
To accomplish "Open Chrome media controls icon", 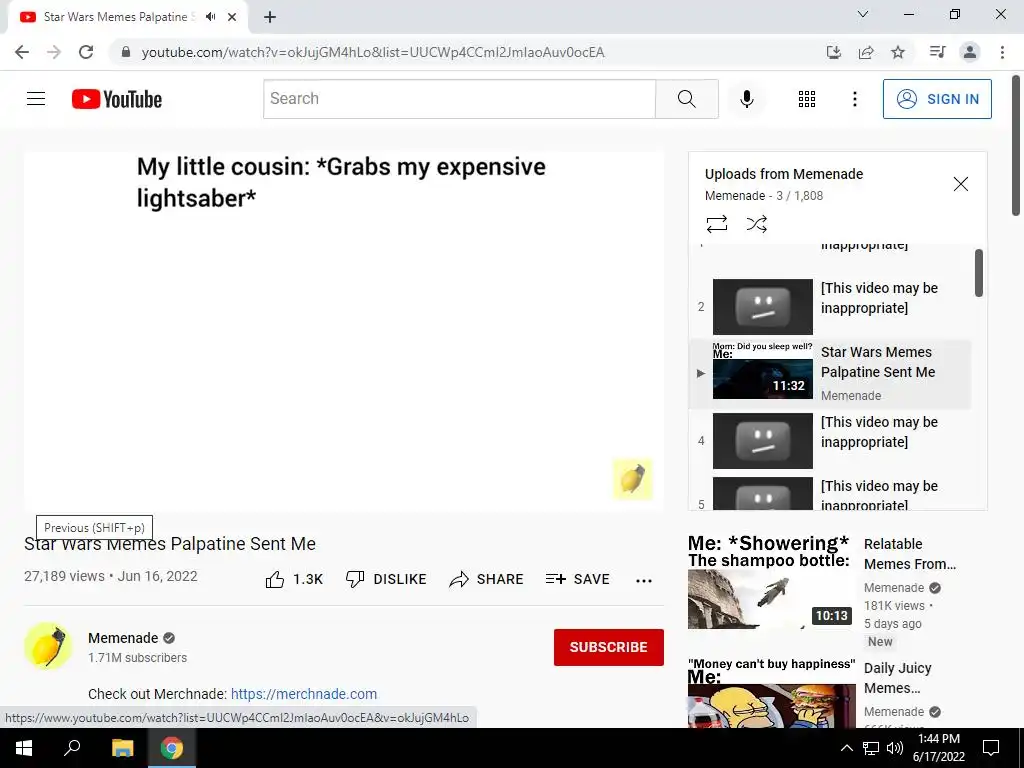I will (937, 52).
